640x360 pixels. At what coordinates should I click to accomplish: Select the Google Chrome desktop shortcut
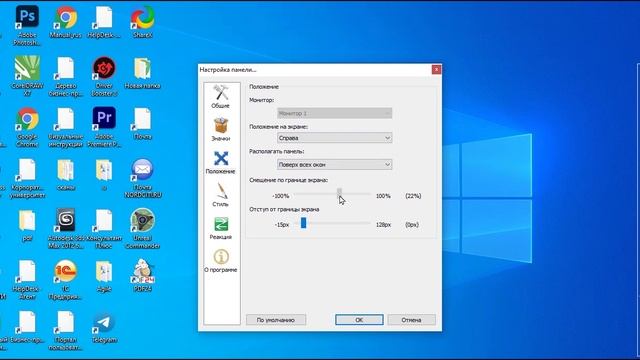[x=27, y=127]
